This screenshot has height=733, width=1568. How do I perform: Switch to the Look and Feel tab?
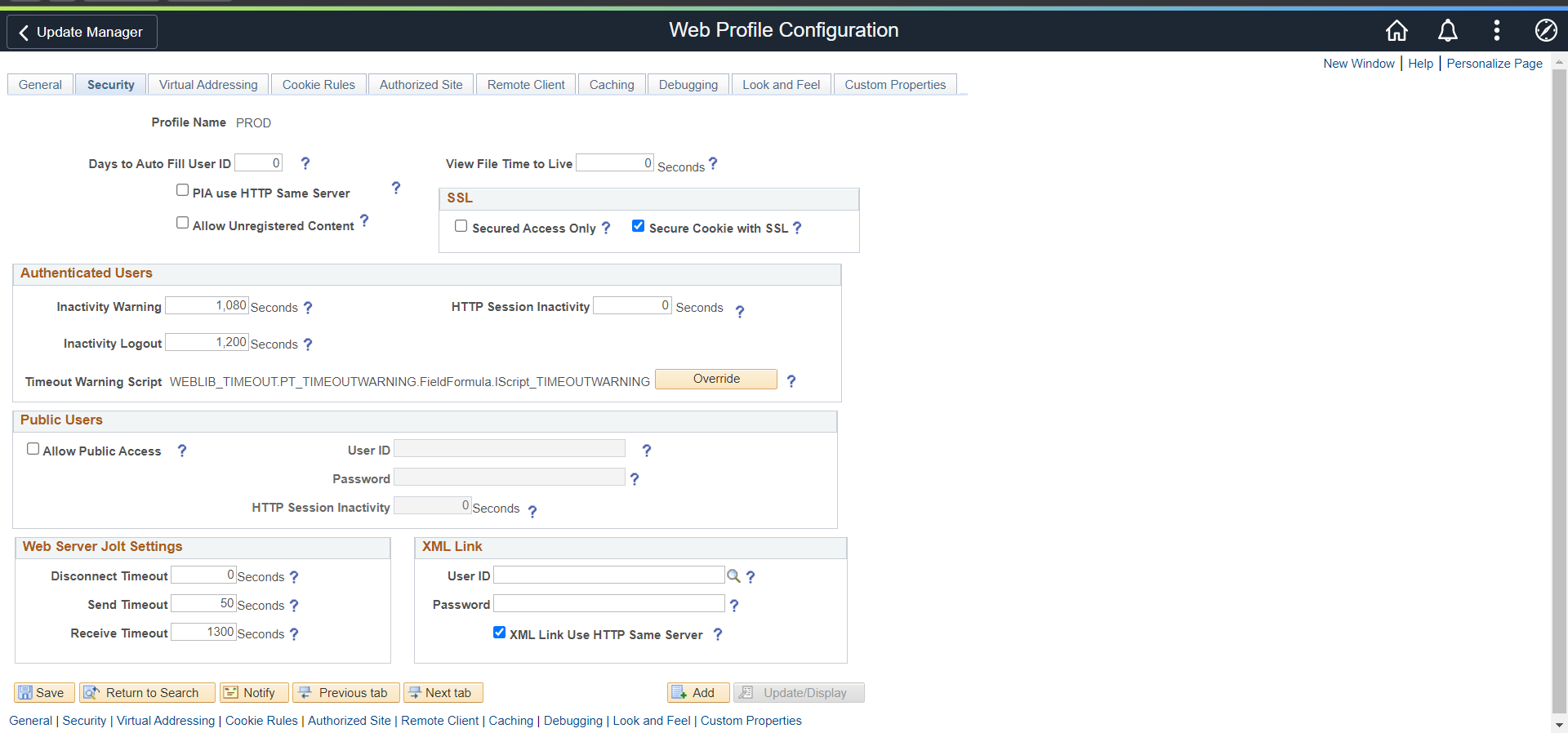point(781,85)
